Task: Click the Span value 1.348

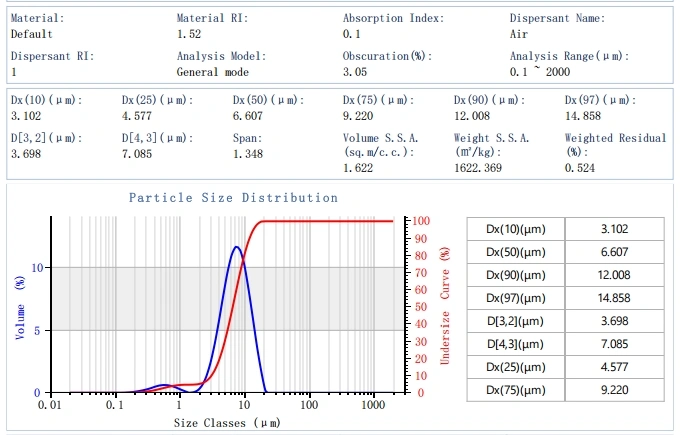Action: pos(250,154)
